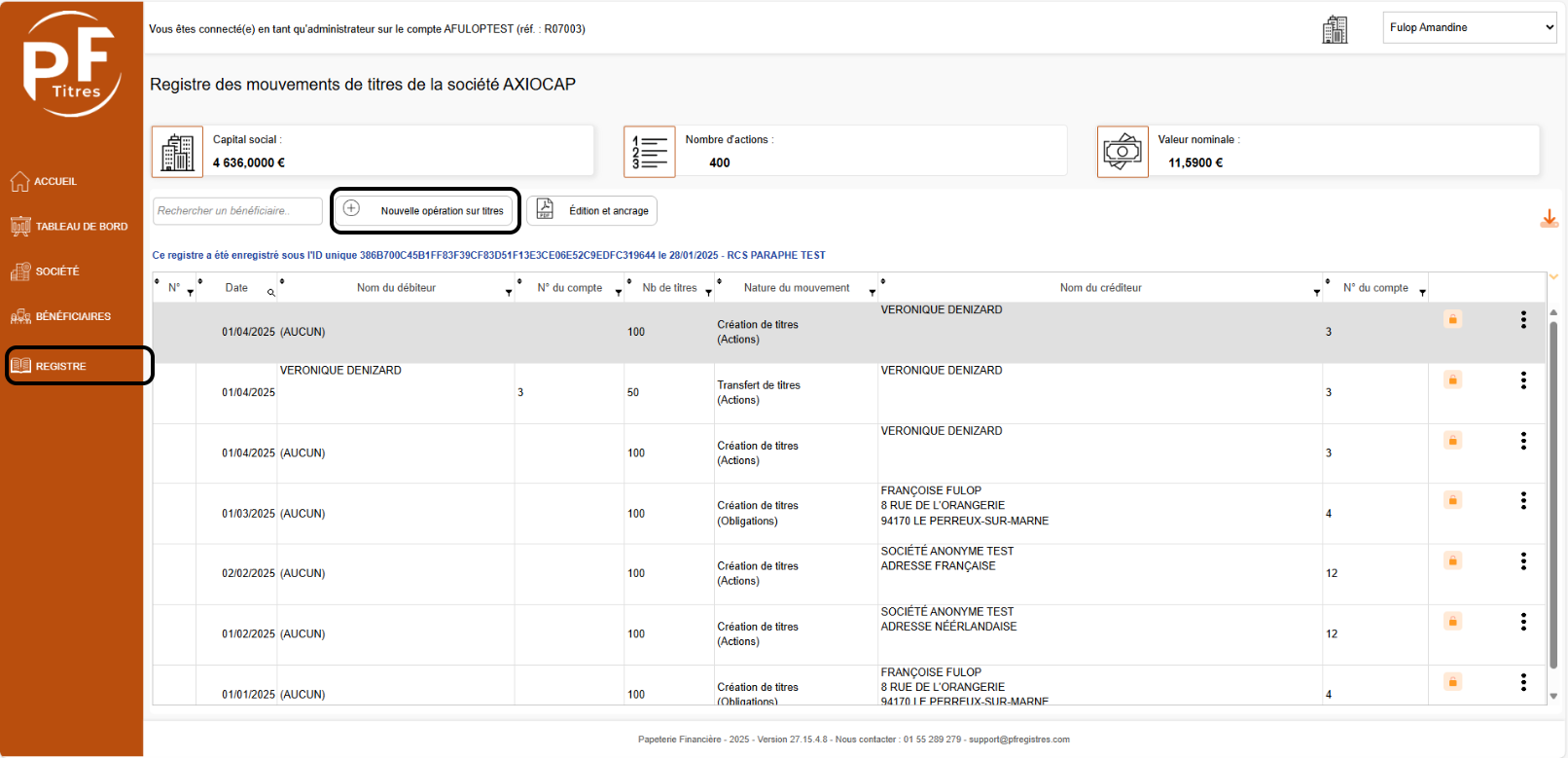Click the Rechercher un bénéficiaire search field
The height and width of the screenshot is (758, 1568).
[x=237, y=211]
